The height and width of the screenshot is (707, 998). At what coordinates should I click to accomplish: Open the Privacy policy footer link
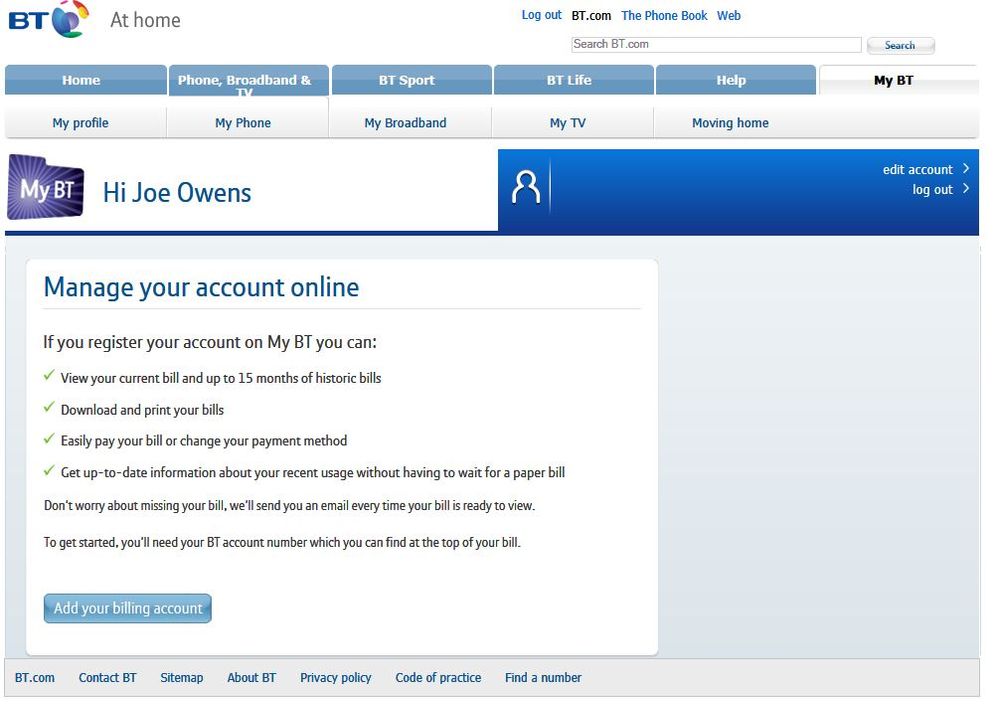click(x=335, y=677)
